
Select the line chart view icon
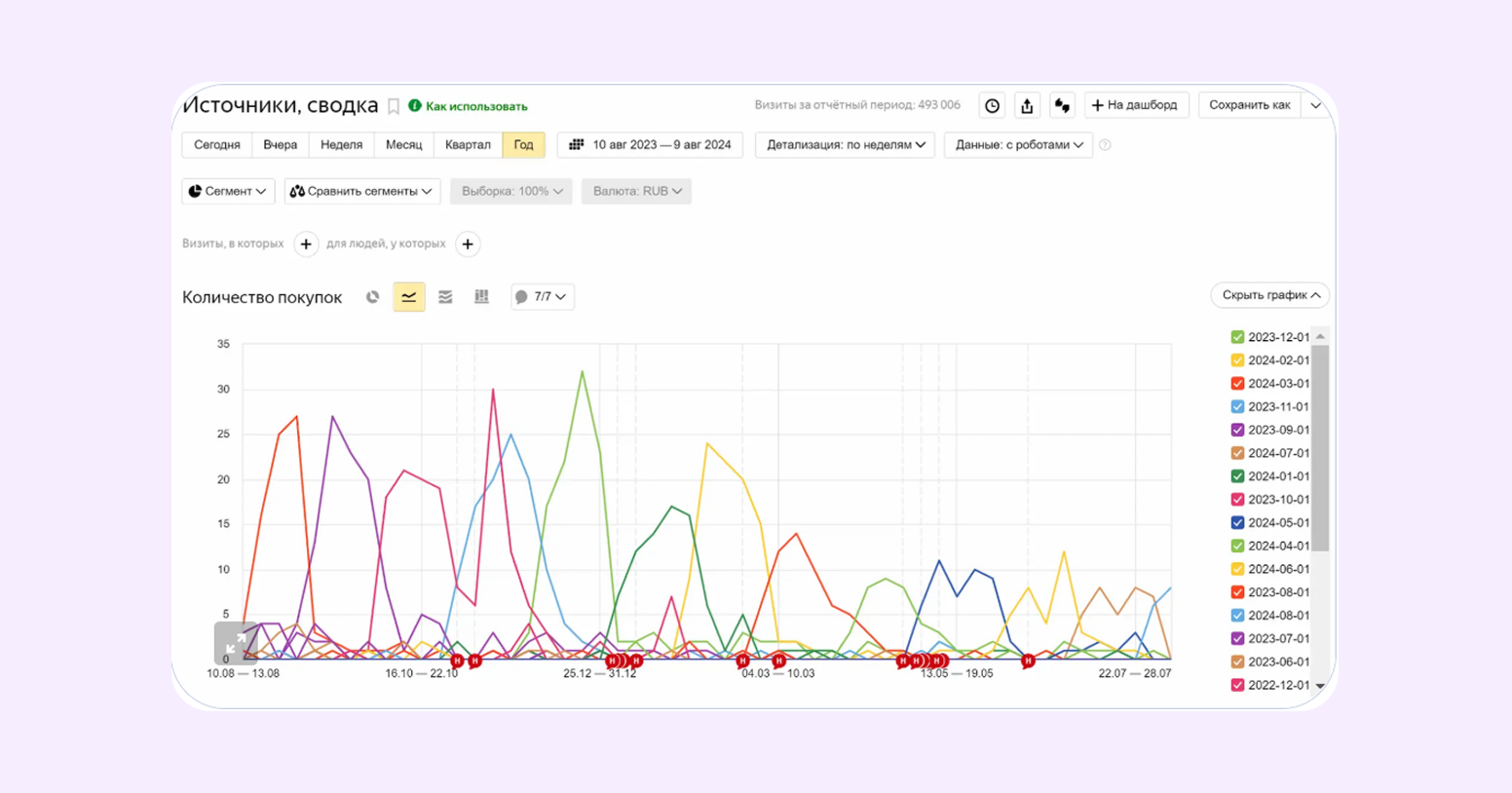[409, 297]
